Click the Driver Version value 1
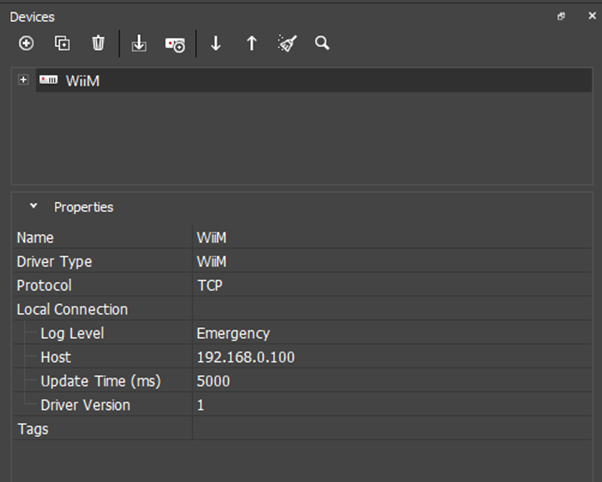The image size is (602, 482). [x=392, y=405]
